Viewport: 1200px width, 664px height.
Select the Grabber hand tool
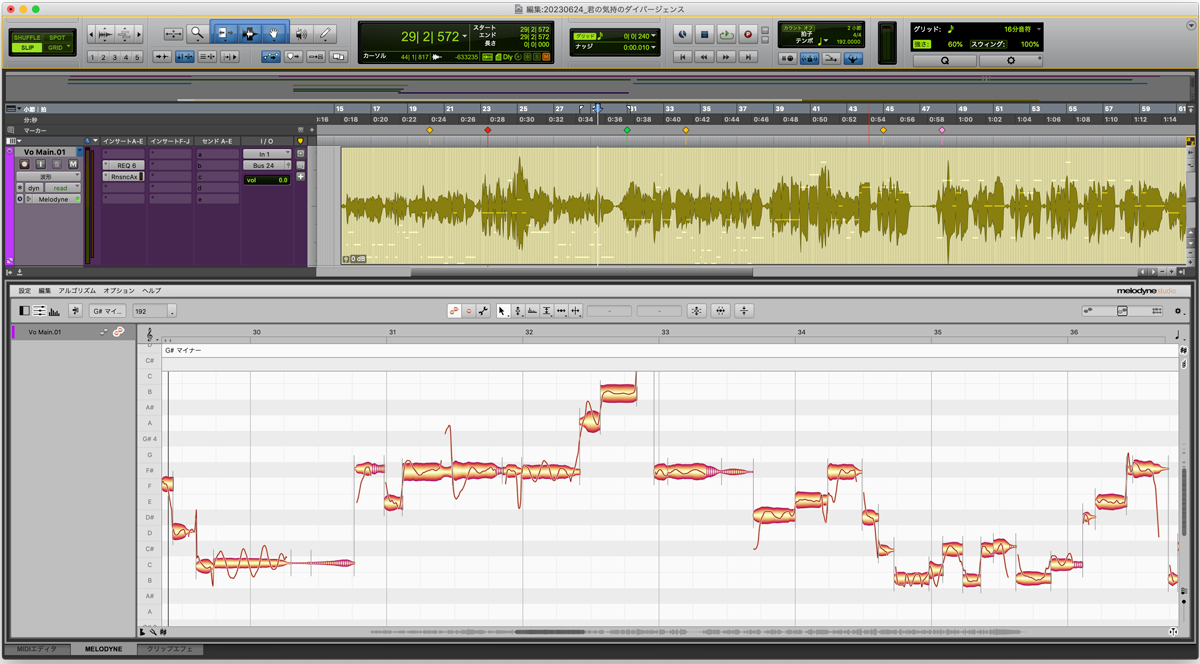coord(275,34)
